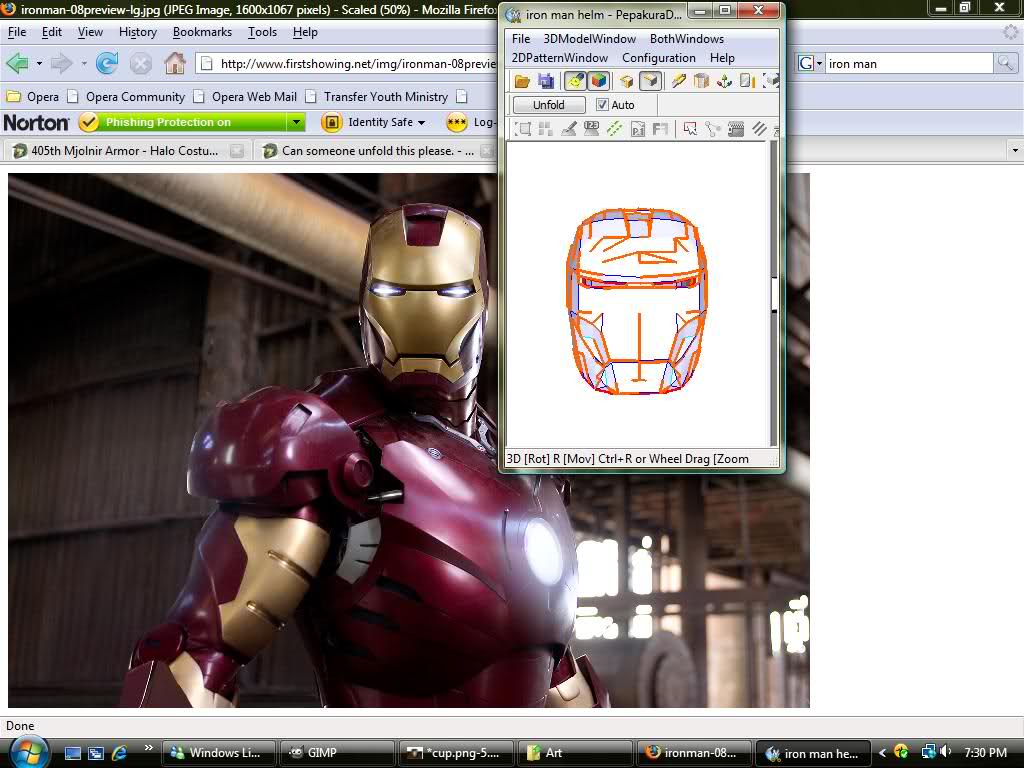This screenshot has height=768, width=1024.
Task: Open the Opera Web Mail bookmark
Action: [246, 97]
